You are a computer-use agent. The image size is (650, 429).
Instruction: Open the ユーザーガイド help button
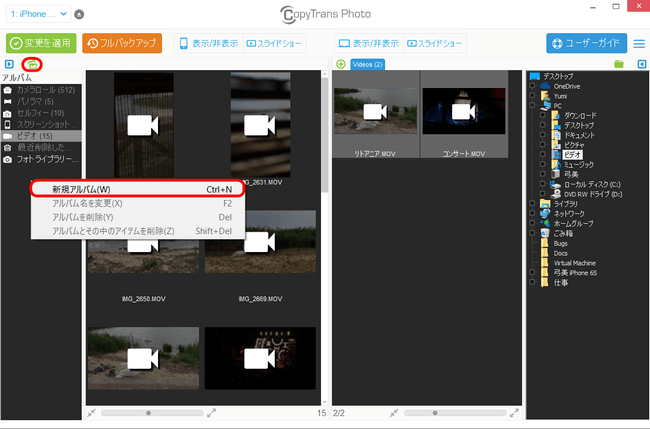[586, 43]
